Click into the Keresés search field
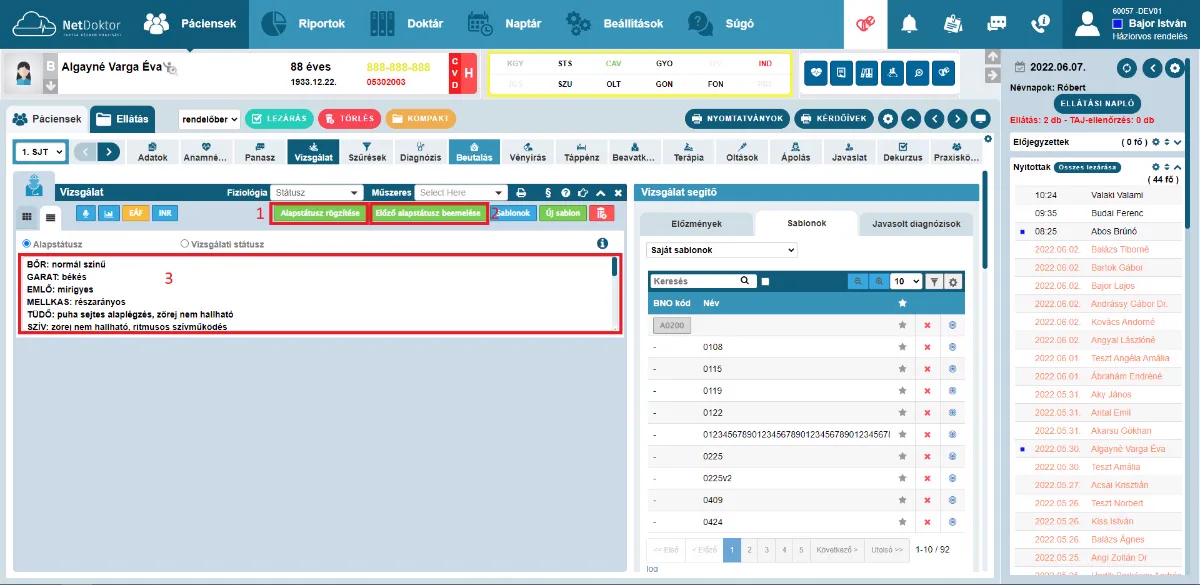The image size is (1200, 585). tap(701, 282)
